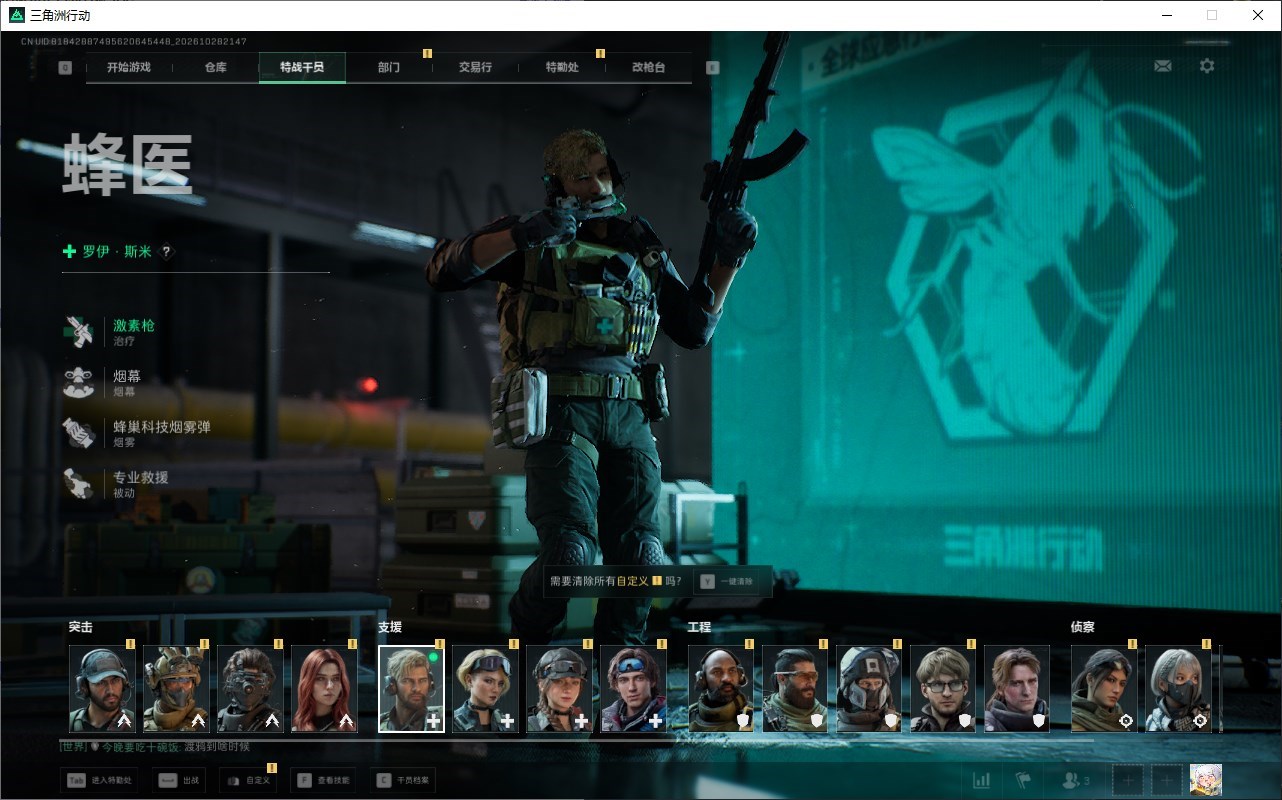Viewport: 1282px width, 800px height.
Task: Pick the silver-haired masked recon operator
Action: (1179, 689)
